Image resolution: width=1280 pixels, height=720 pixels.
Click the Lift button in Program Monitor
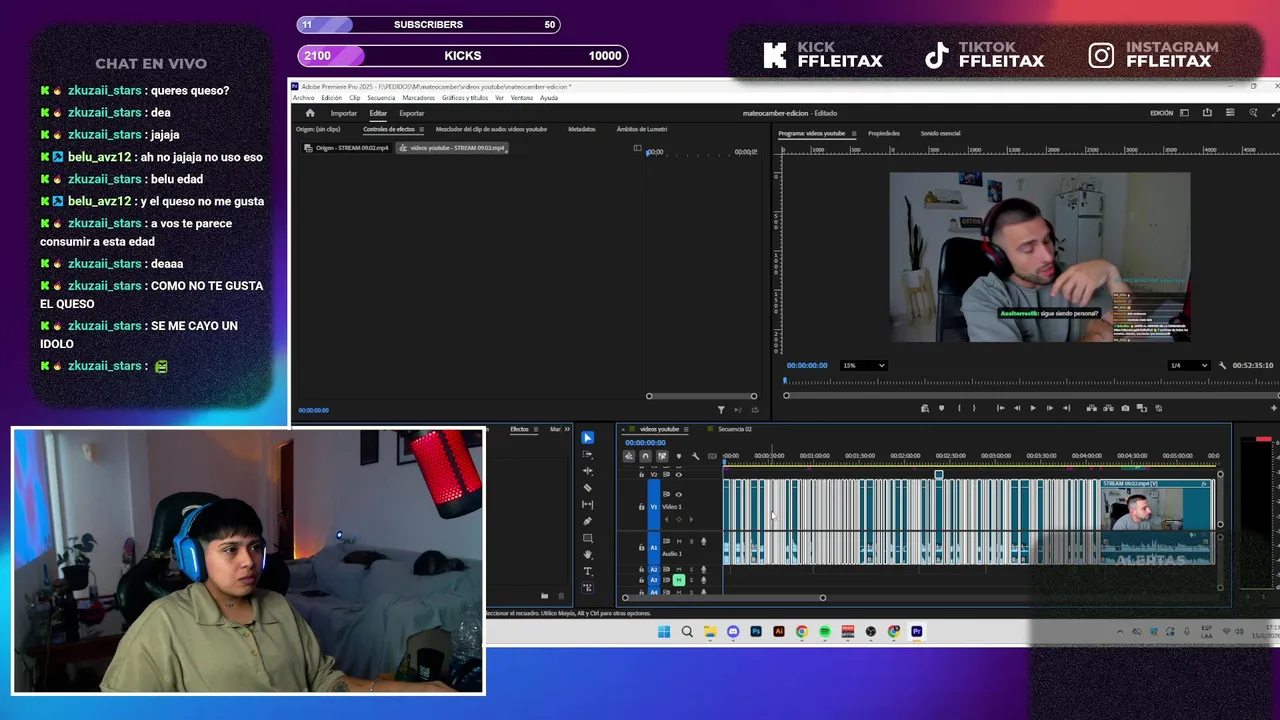pos(1091,408)
